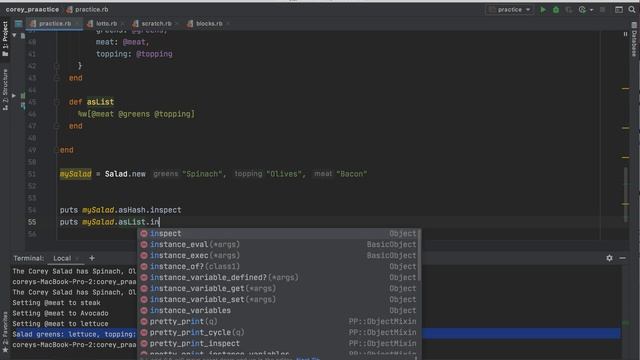Screen dimensions: 640x360
Task: Choose instance_exec from completion popup
Action: pos(279,256)
